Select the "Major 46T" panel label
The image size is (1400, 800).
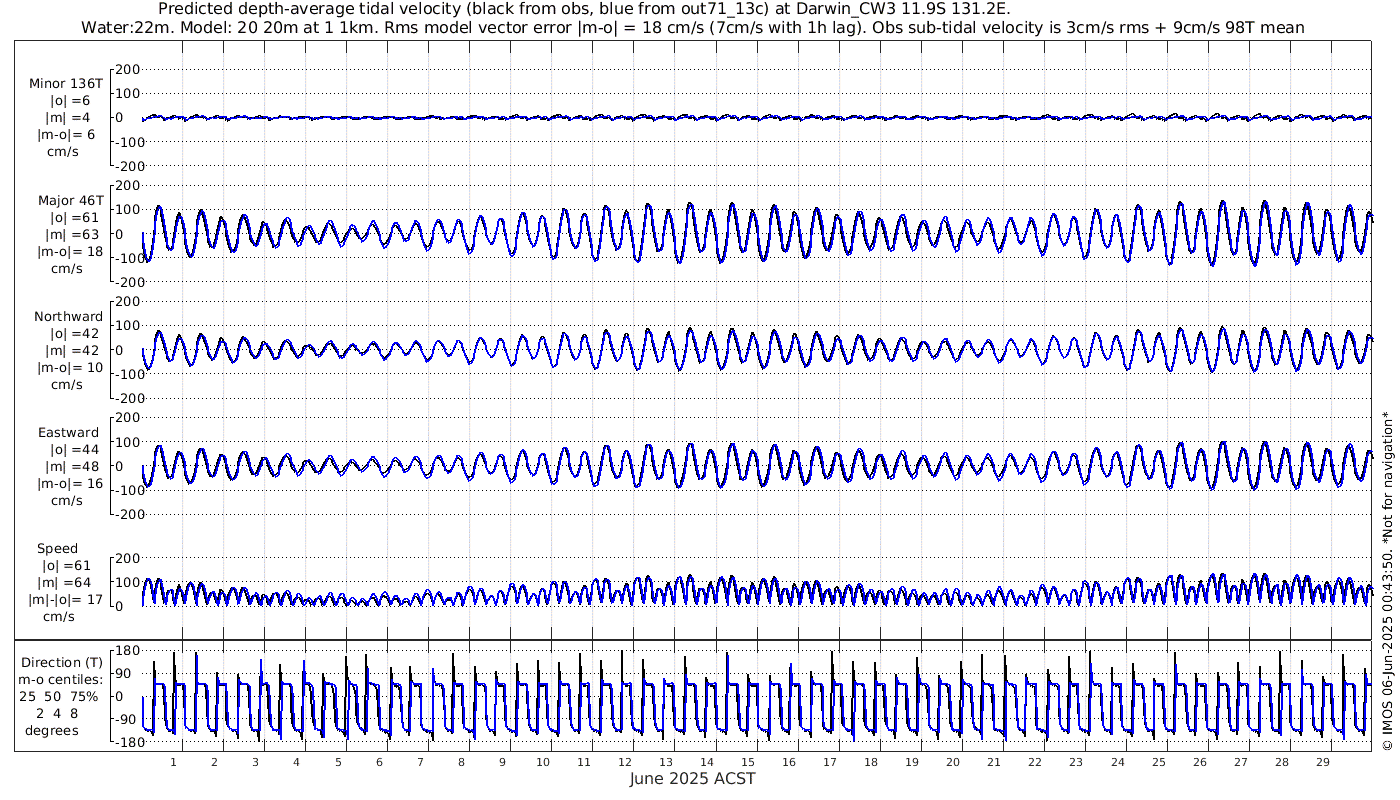70,200
